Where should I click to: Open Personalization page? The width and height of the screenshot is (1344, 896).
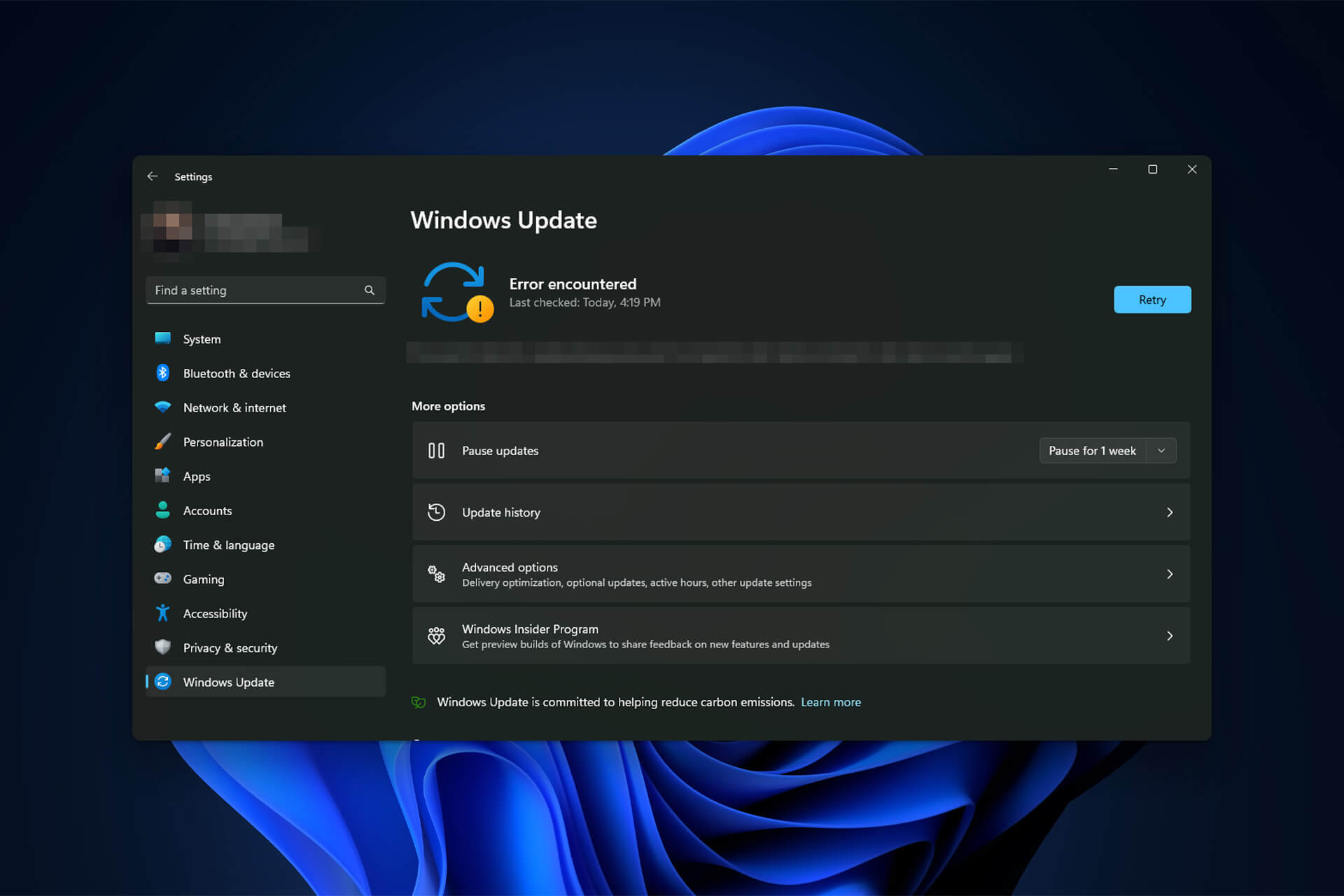click(265, 442)
